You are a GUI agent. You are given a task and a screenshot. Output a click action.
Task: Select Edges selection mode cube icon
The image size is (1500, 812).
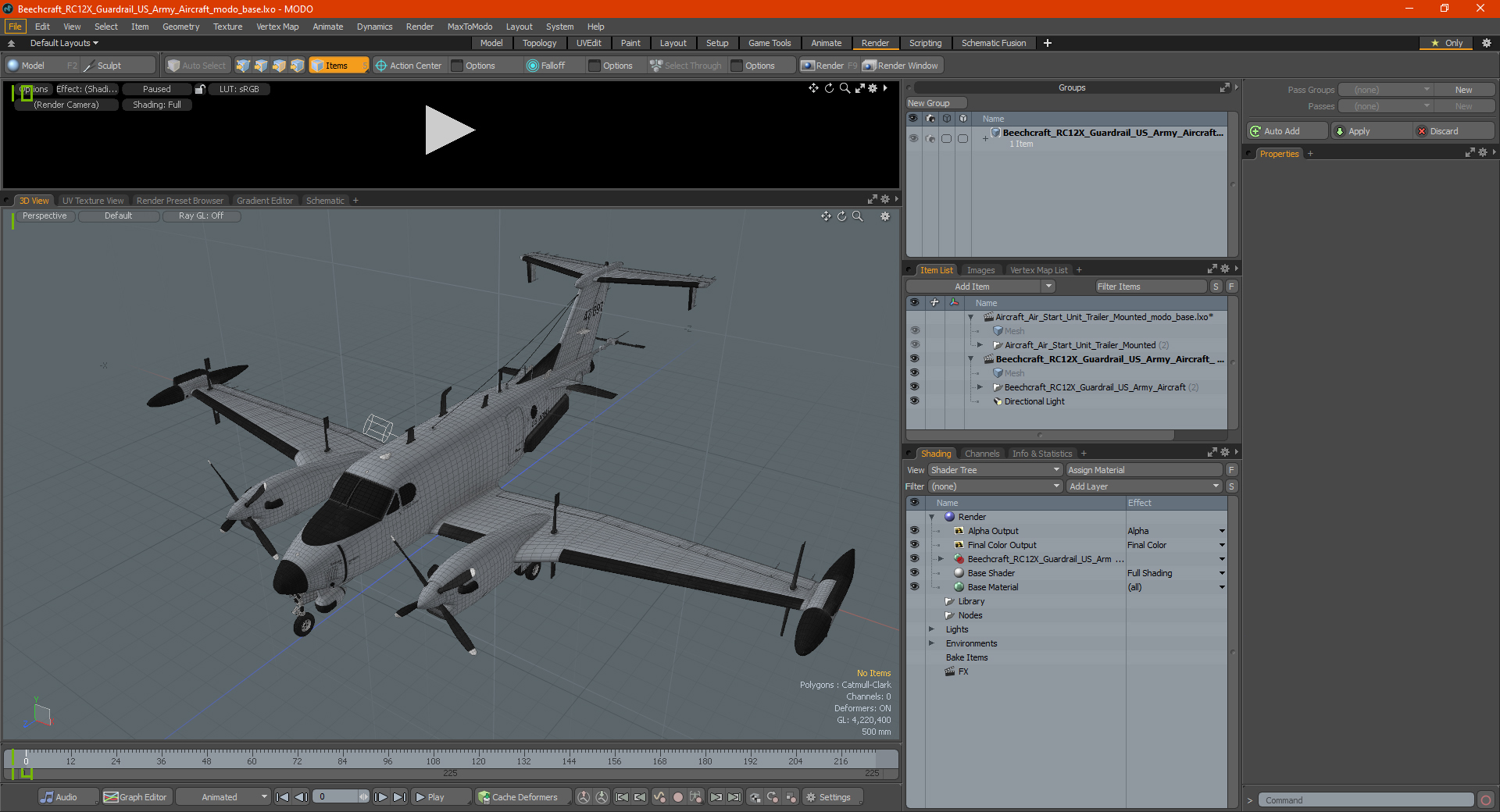[261, 66]
